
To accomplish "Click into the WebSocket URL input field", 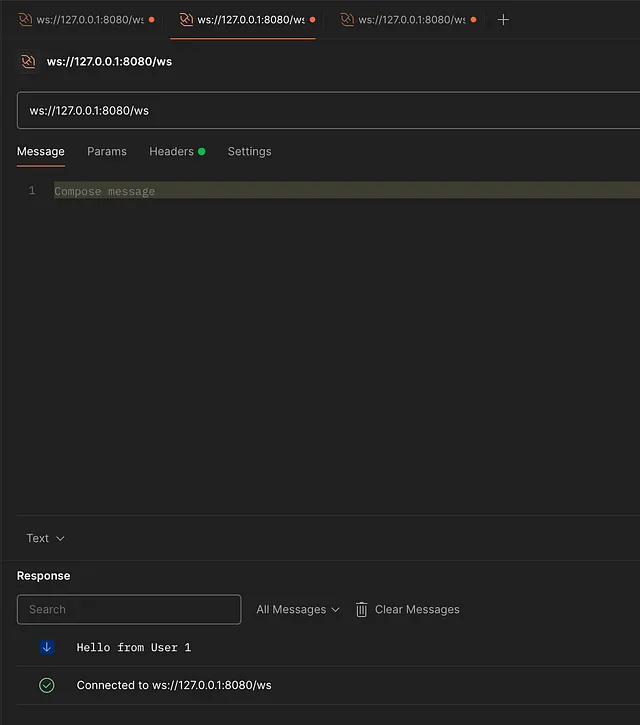I will 320,110.
